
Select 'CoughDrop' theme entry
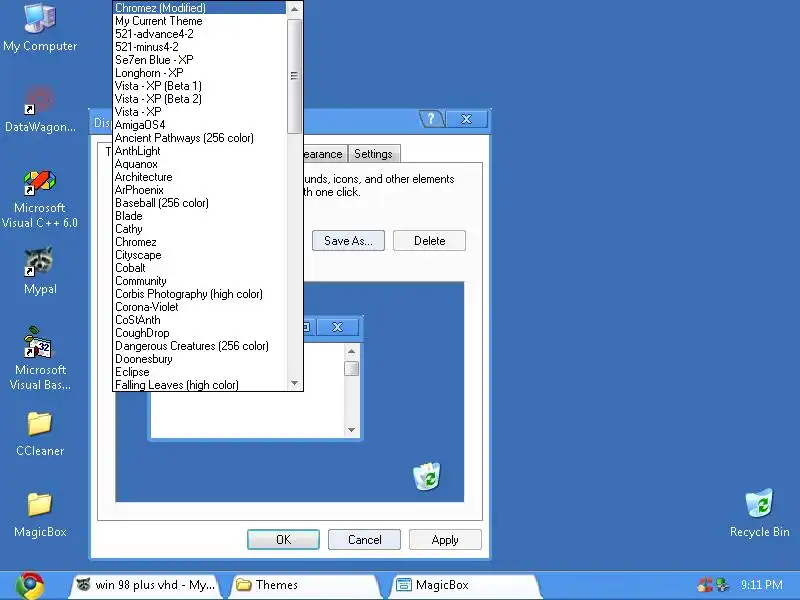pos(199,333)
